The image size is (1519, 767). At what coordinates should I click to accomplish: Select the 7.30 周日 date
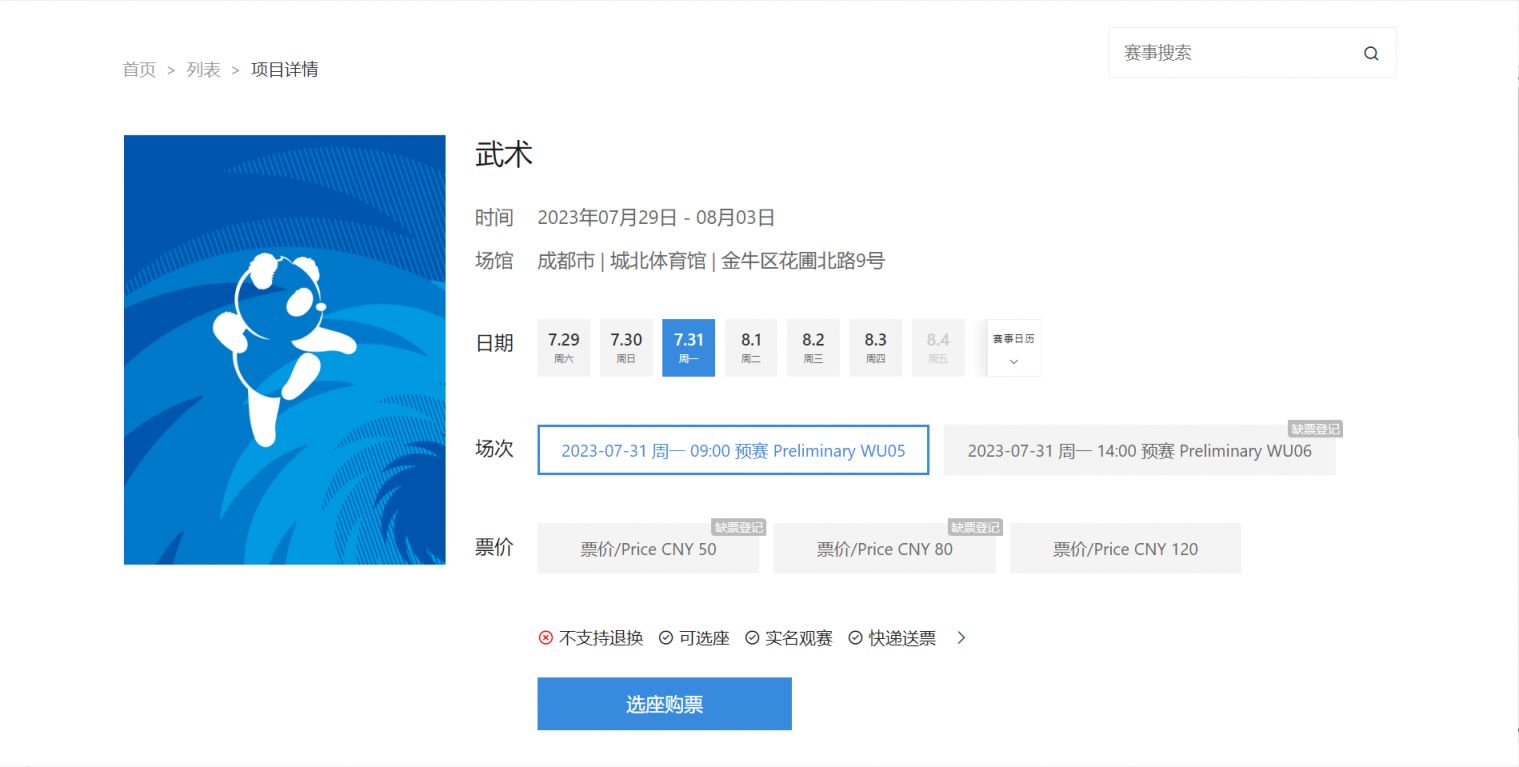[x=626, y=347]
